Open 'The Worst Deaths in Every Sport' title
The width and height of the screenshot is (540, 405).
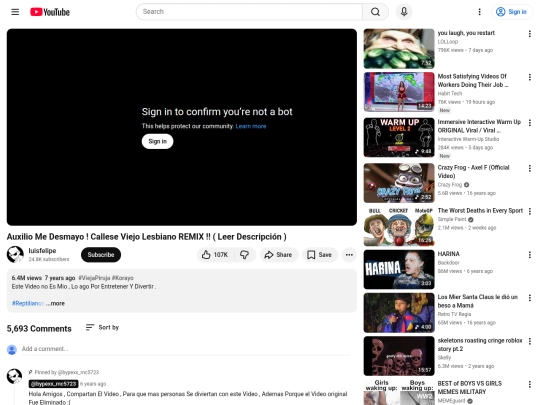480,211
